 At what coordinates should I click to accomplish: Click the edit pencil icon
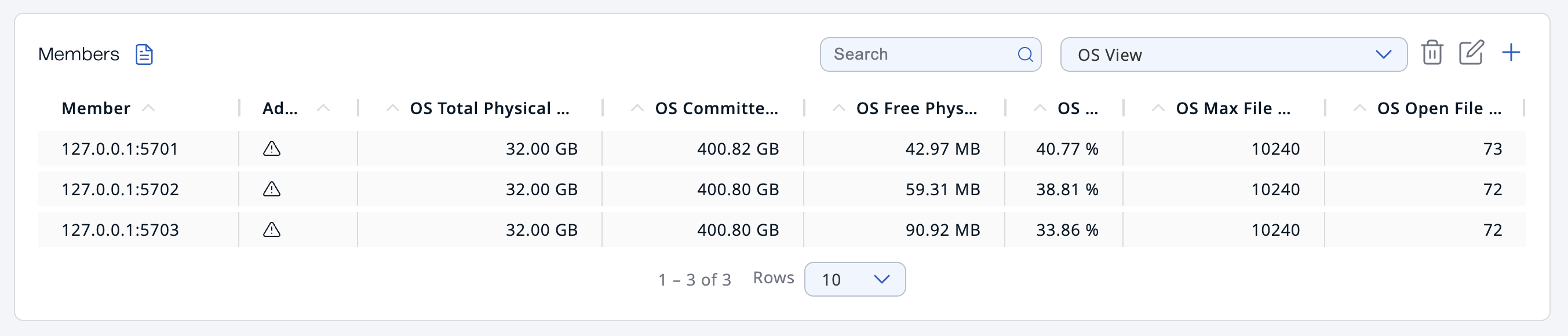pos(1471,53)
